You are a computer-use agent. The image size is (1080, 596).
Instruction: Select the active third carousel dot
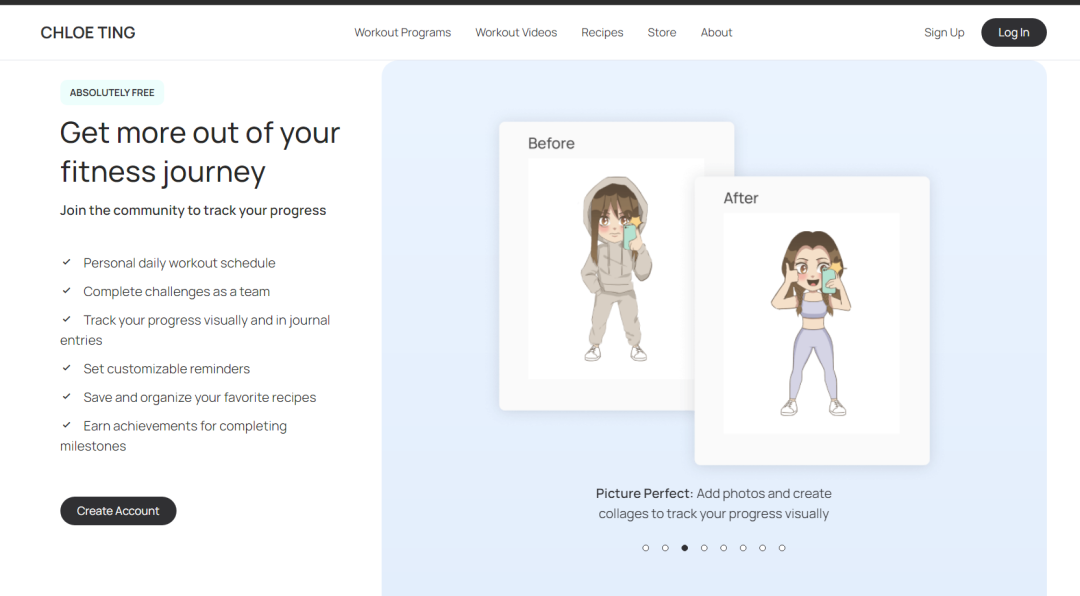click(x=685, y=548)
